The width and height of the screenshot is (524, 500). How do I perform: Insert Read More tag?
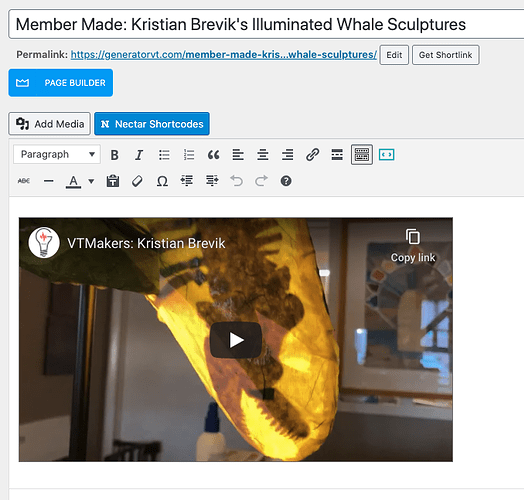click(337, 155)
